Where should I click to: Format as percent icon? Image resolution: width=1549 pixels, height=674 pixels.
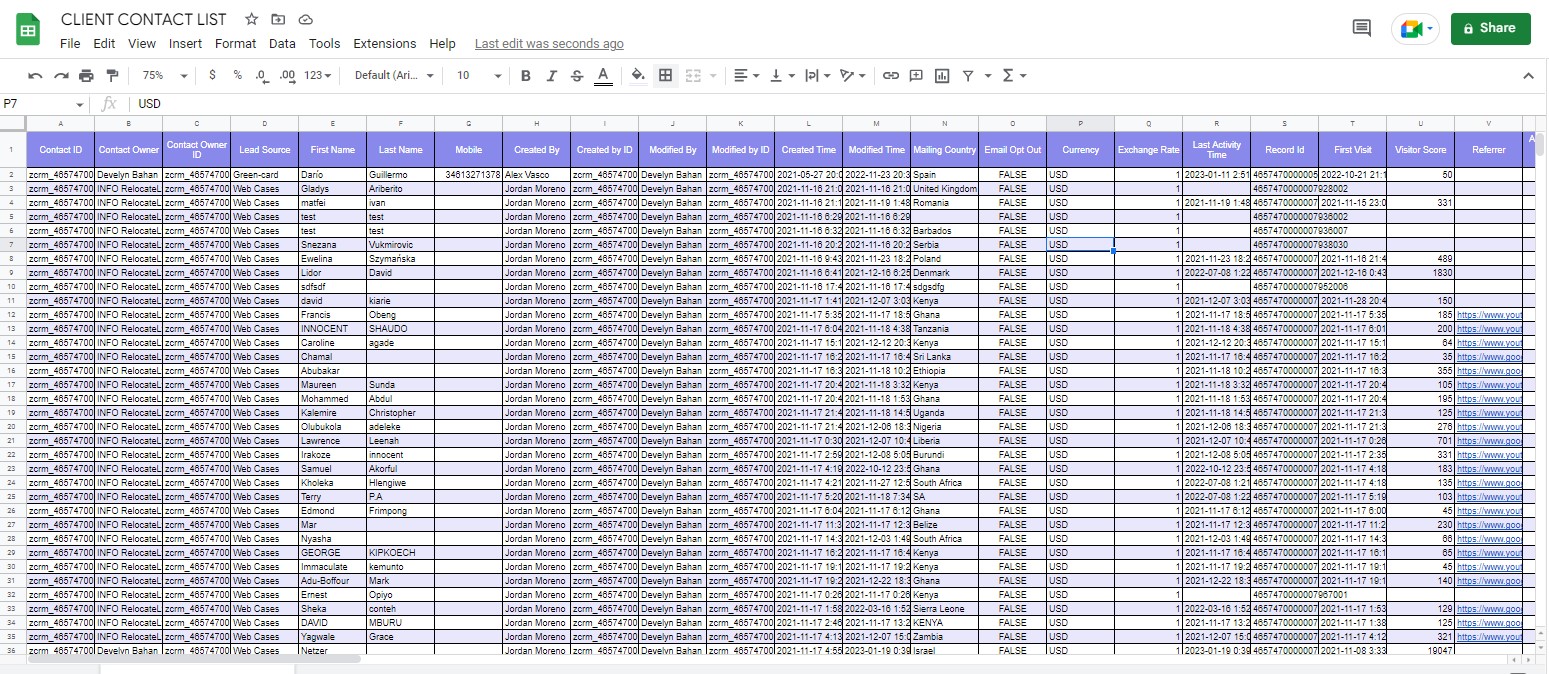(237, 75)
